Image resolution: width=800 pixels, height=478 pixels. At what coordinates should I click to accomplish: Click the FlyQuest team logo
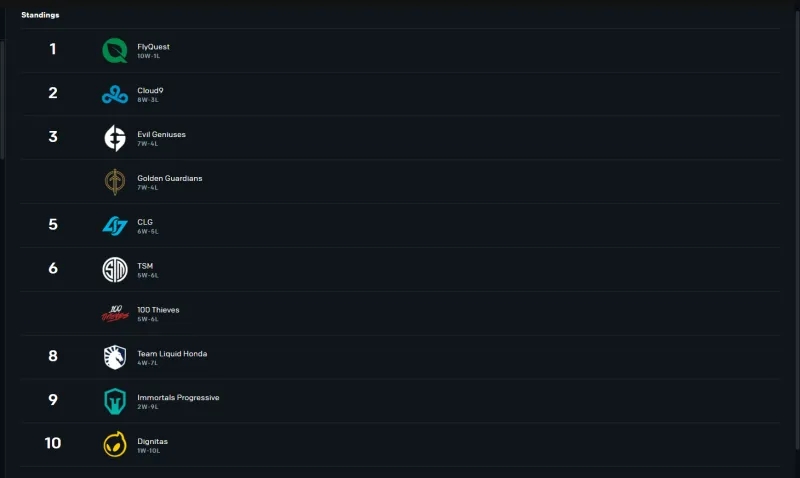115,50
